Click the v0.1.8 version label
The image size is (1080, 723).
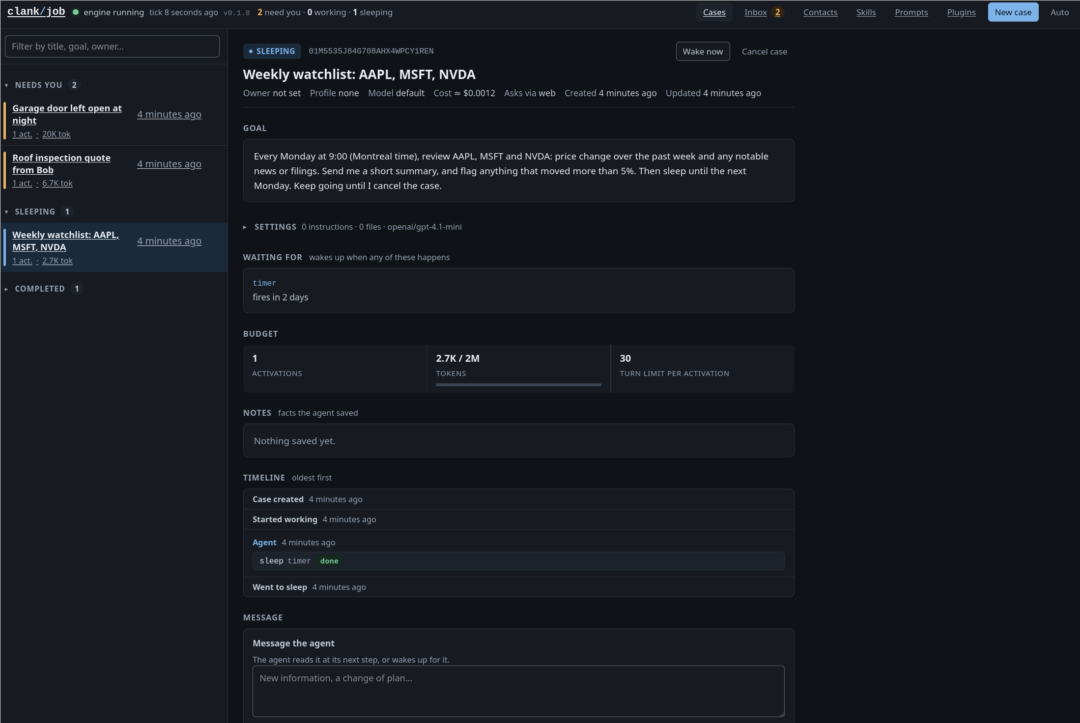click(x=236, y=12)
